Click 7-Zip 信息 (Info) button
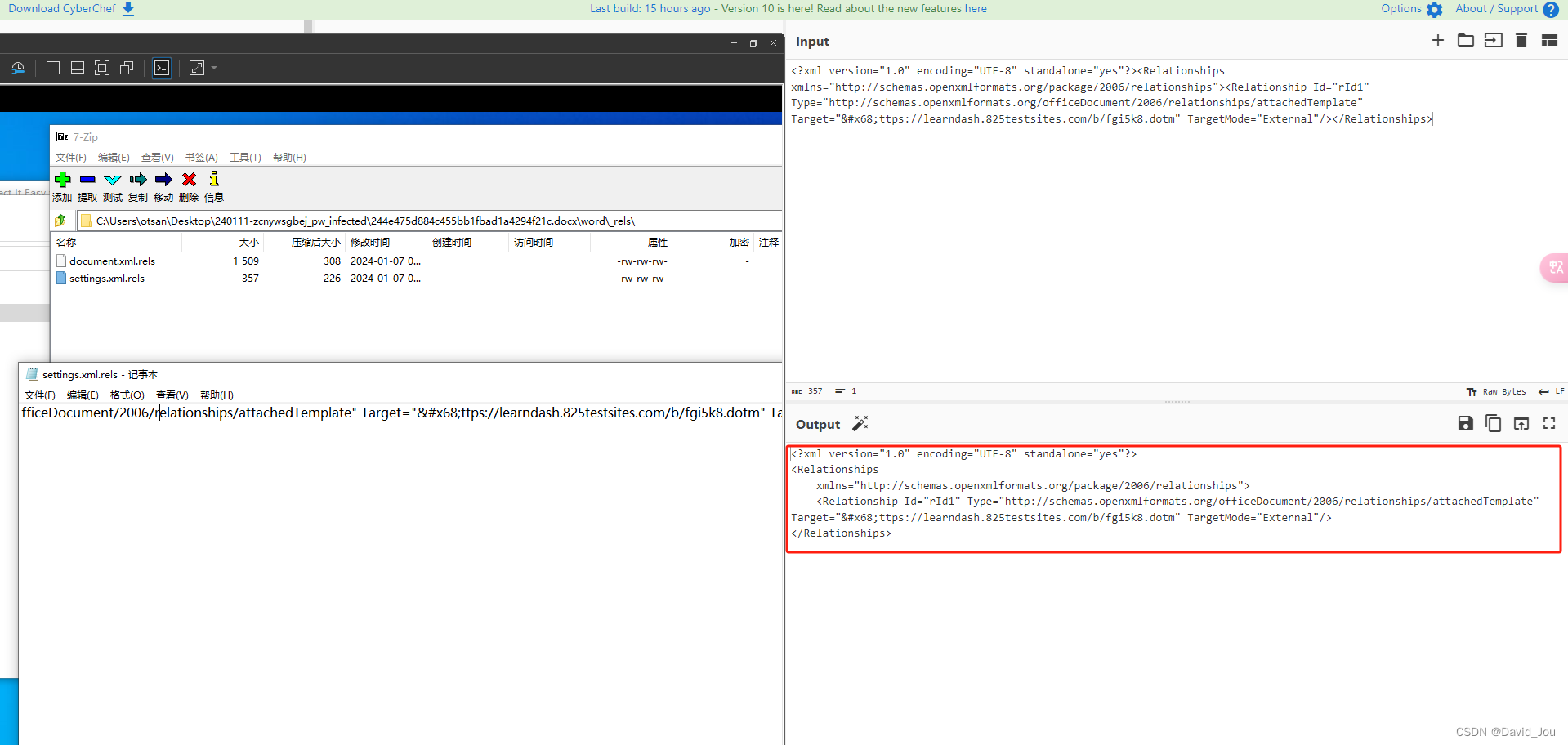This screenshot has width=1568, height=745. tap(214, 187)
